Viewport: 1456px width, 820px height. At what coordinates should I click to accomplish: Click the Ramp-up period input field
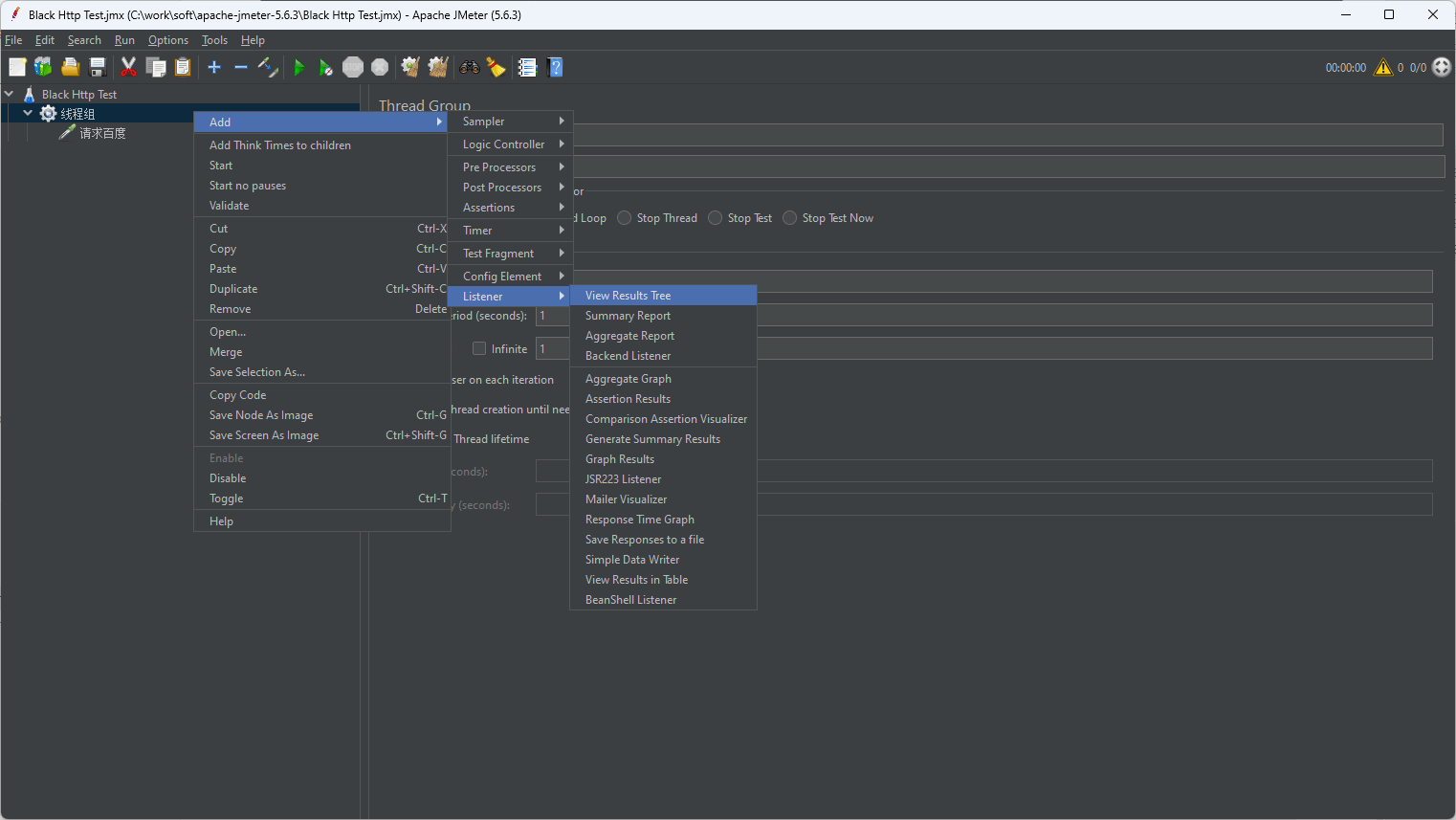(x=983, y=315)
